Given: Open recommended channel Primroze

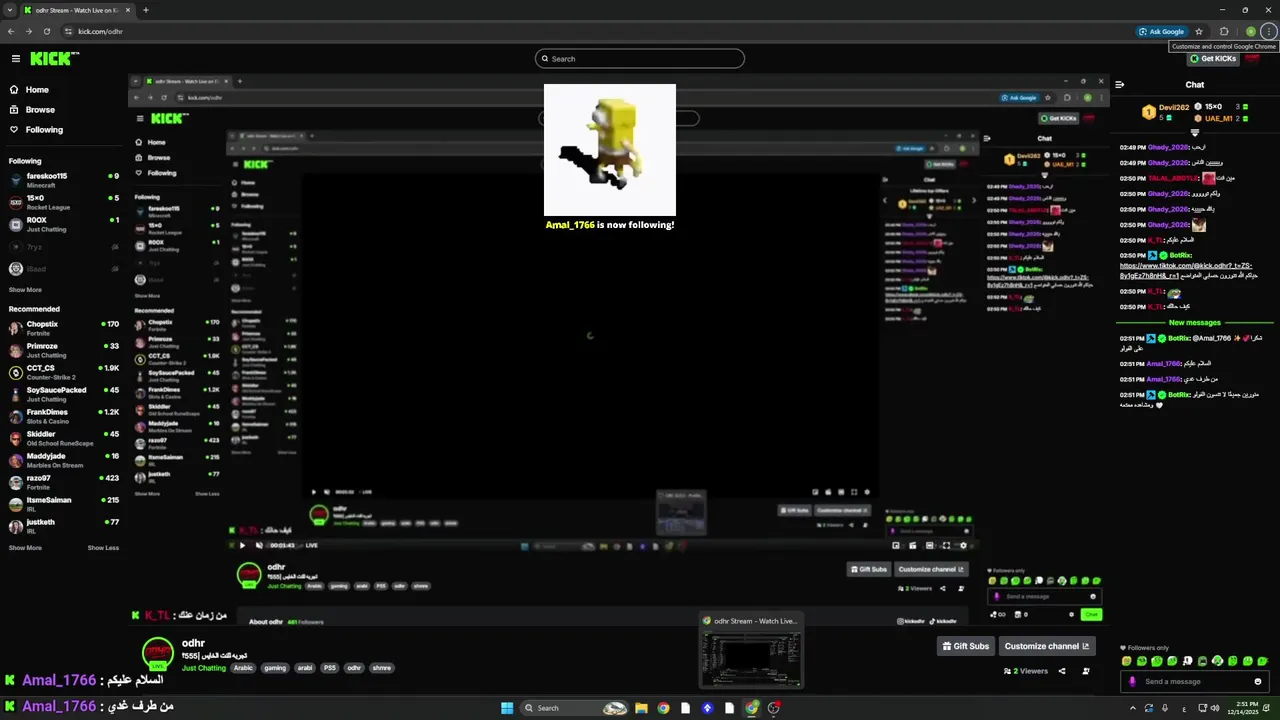Looking at the screenshot, I should click(62, 350).
